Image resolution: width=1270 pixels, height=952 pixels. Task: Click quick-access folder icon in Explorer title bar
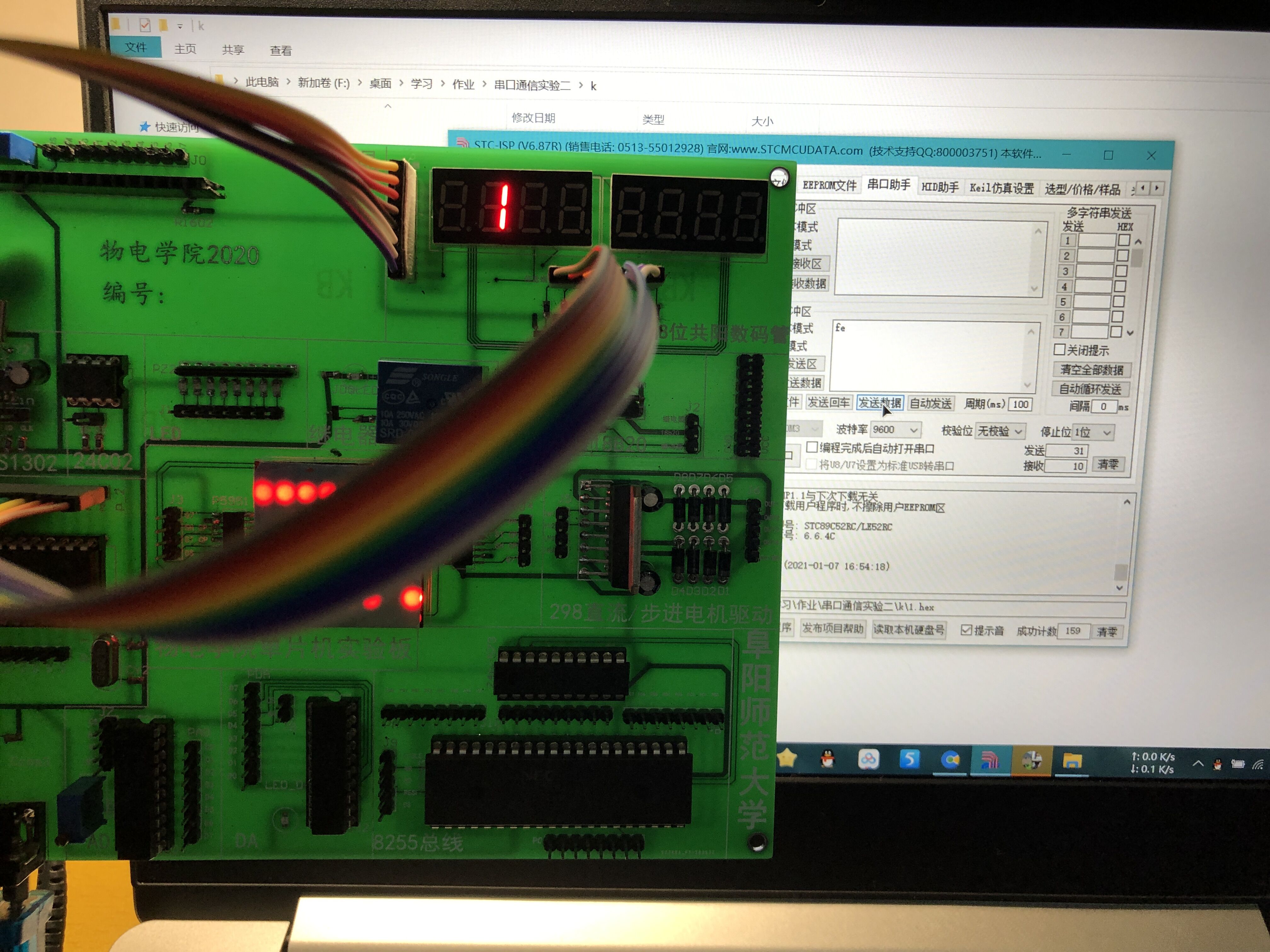[163, 25]
